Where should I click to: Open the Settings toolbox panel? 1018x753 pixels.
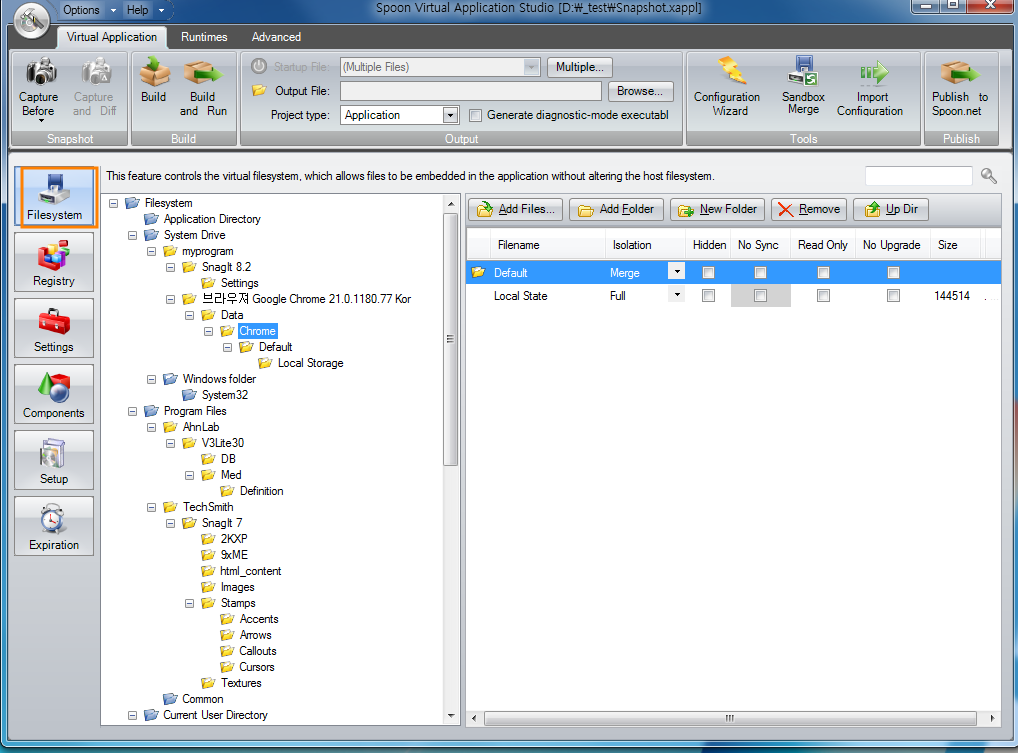tap(54, 328)
